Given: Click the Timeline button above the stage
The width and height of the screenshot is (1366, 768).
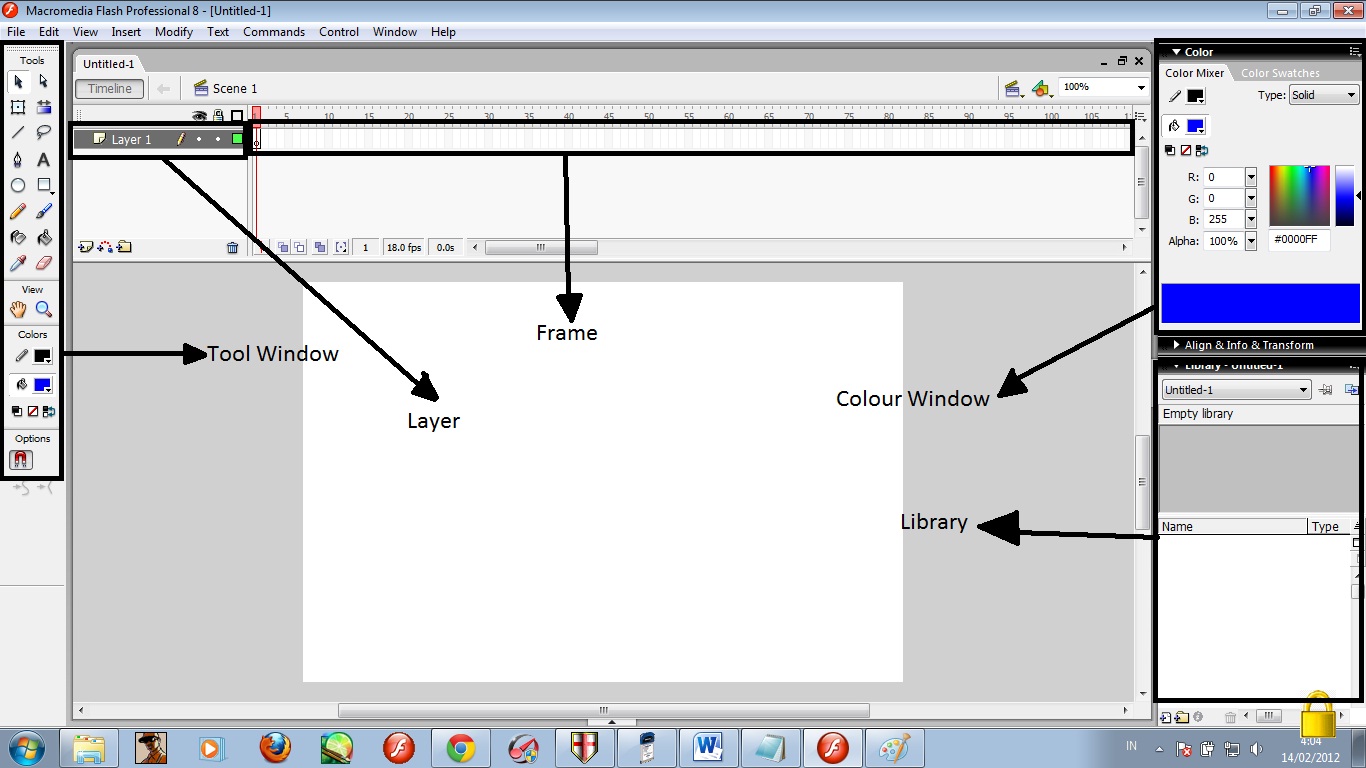Looking at the screenshot, I should tap(109, 88).
